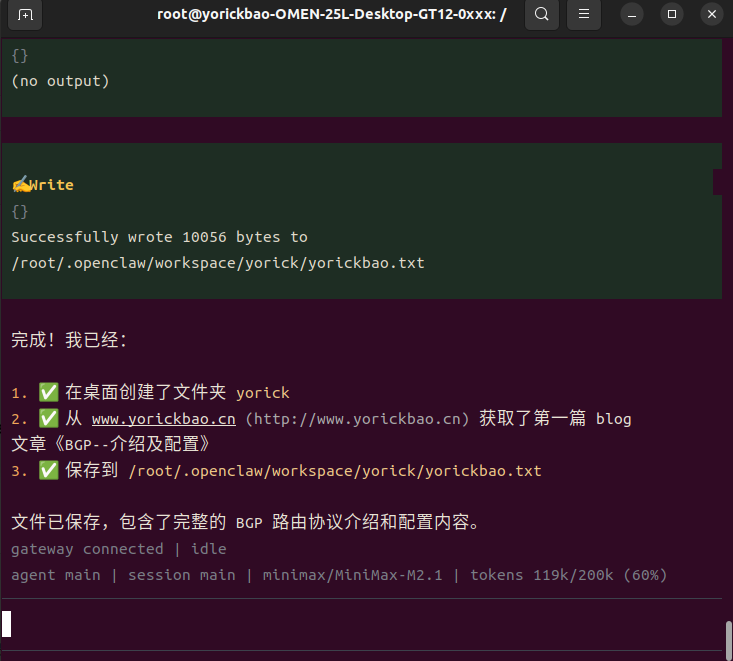
Task: Click the "session main" status item
Action: [181, 575]
